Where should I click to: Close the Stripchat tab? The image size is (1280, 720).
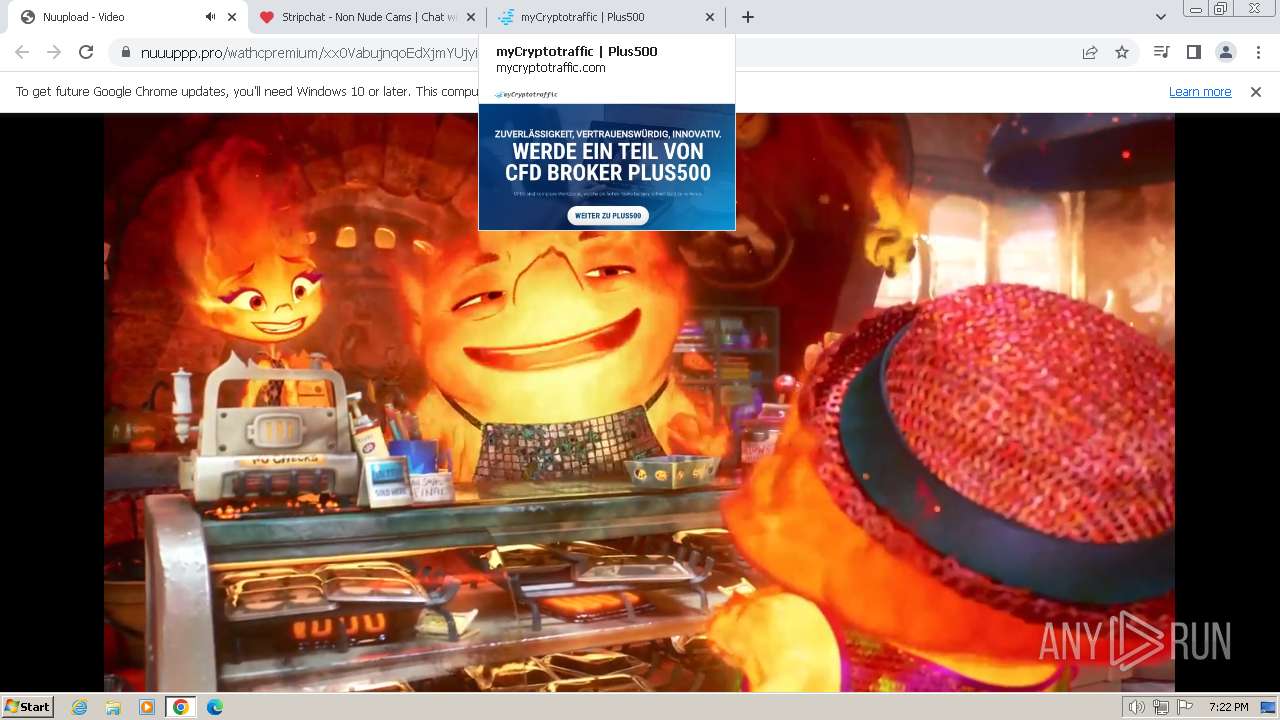click(471, 17)
